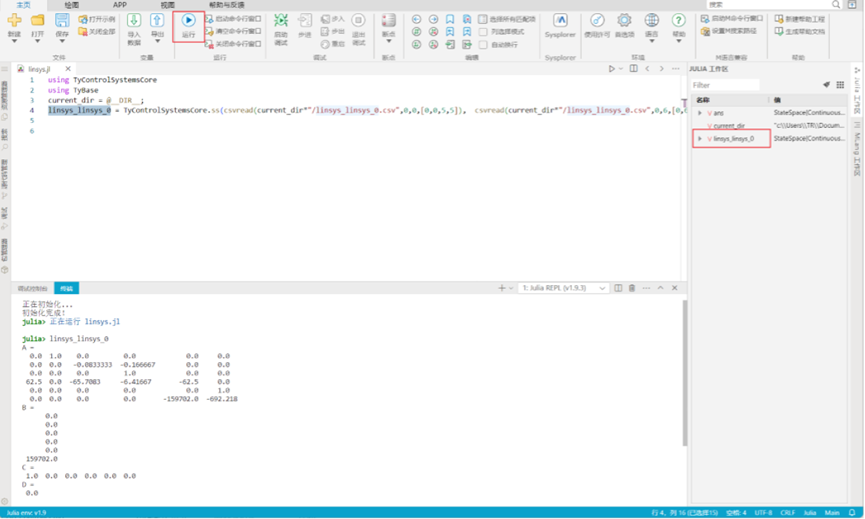Expand the ans variable in workspace
865x519 pixels.
(x=700, y=113)
